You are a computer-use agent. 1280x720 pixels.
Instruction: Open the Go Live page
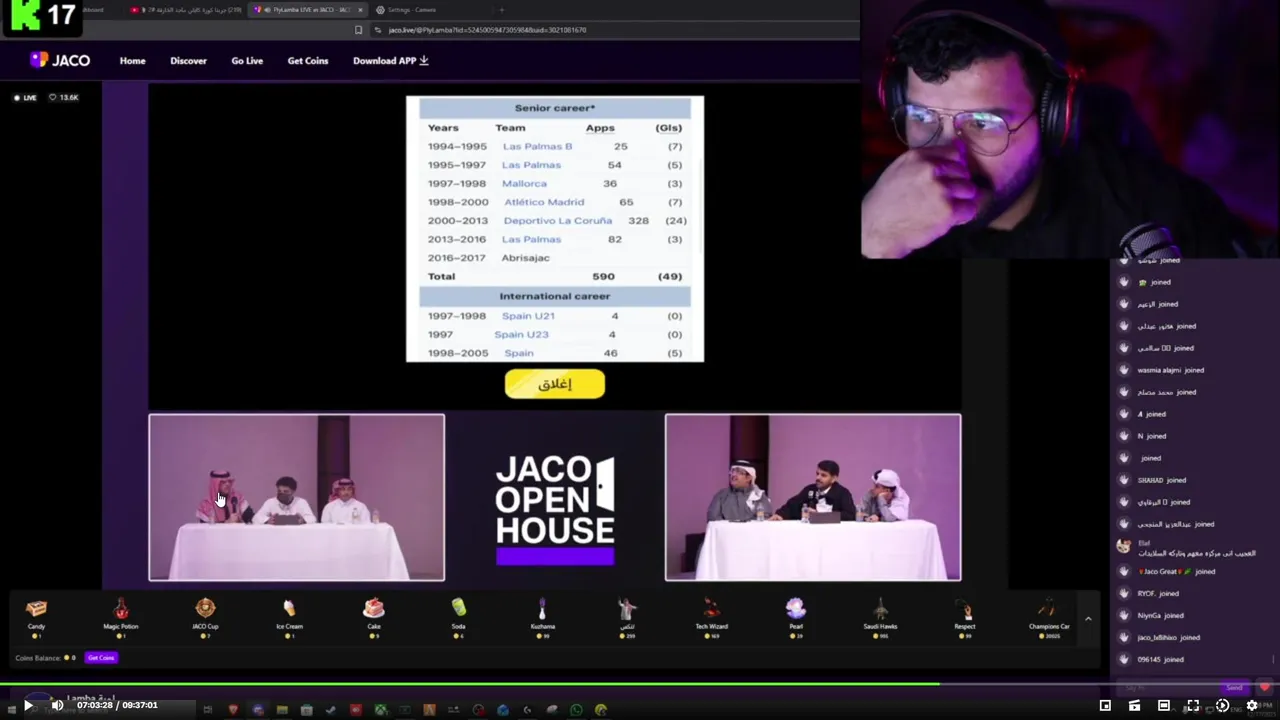247,61
